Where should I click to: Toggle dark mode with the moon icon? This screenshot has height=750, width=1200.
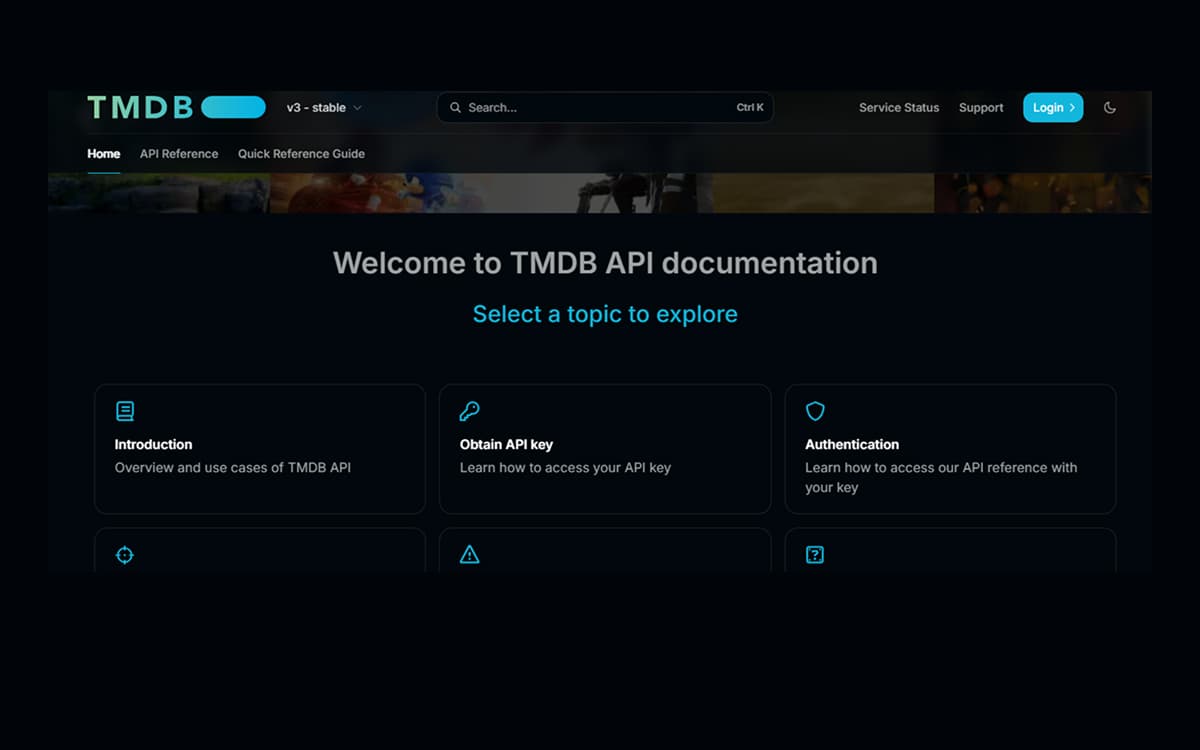point(1110,107)
